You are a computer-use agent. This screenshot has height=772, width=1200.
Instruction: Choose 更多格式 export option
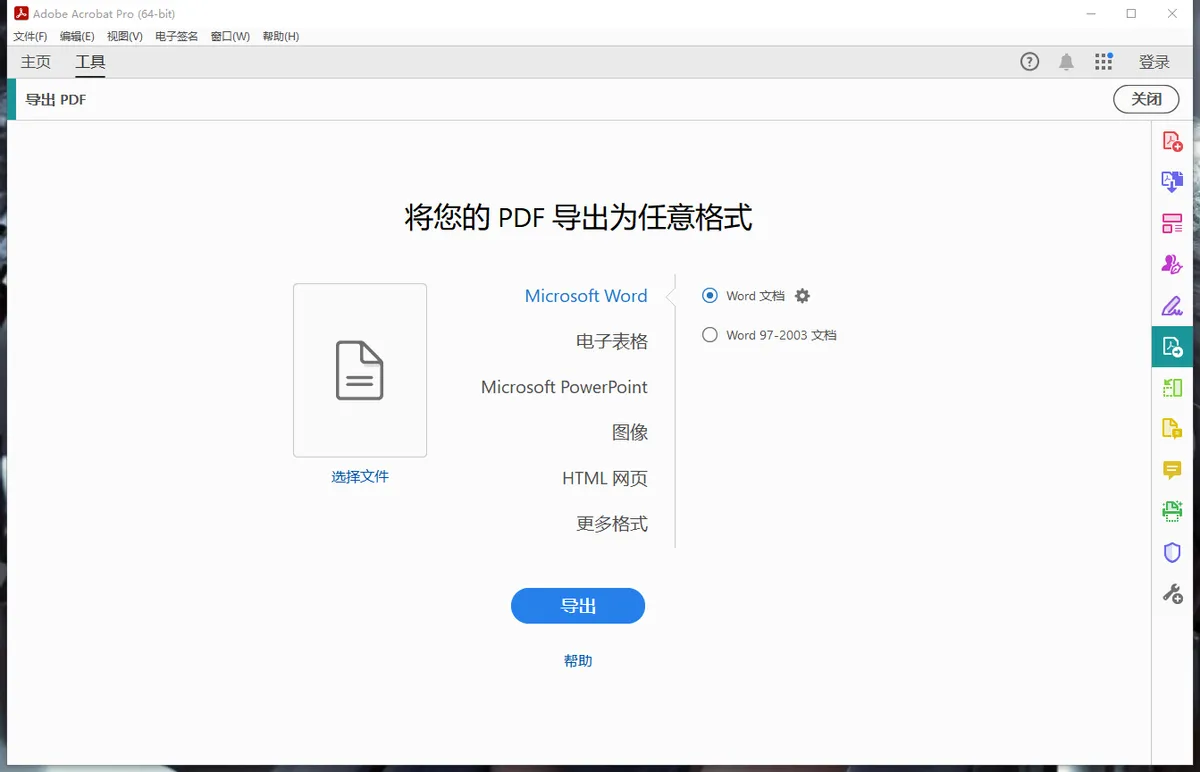point(612,524)
